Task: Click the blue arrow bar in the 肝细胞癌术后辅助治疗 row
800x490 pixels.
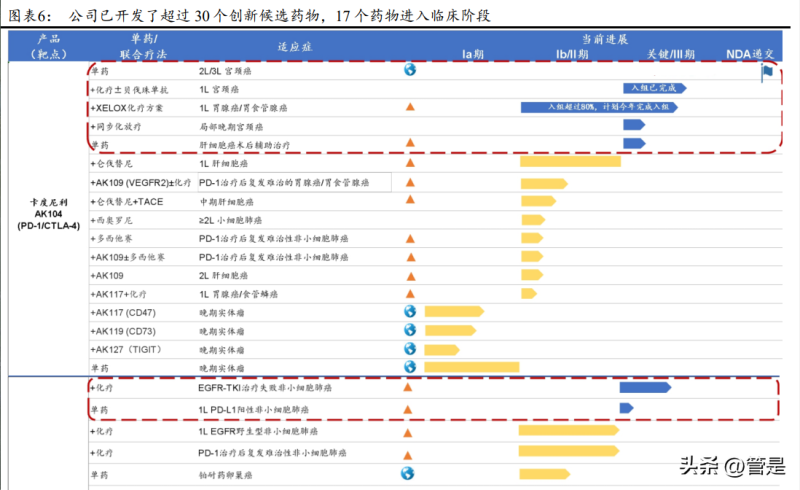Action: 634,143
